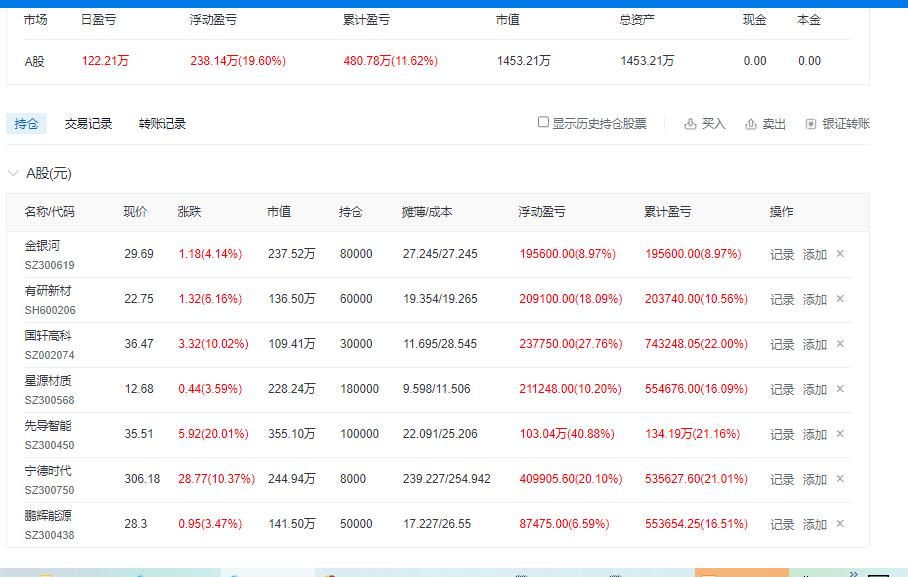
Task: Select stock name 宁德时代
Action: 47,470
